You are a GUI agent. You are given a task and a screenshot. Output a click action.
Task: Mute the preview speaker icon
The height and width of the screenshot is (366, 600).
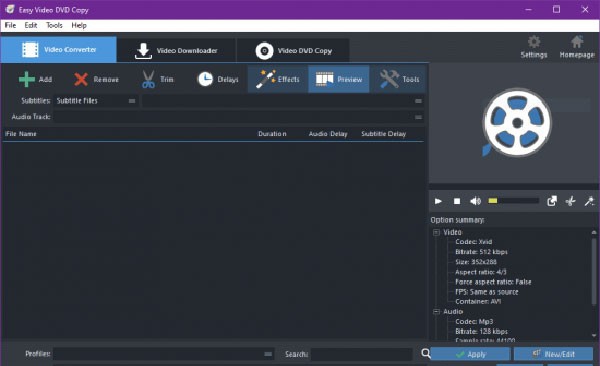(475, 201)
